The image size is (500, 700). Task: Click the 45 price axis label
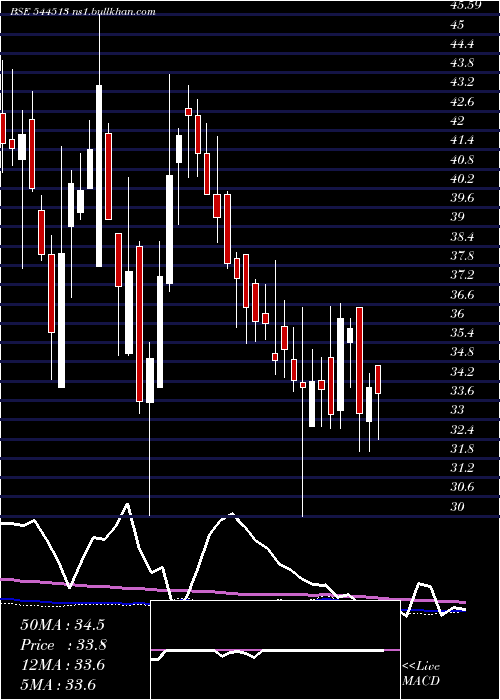[457, 25]
